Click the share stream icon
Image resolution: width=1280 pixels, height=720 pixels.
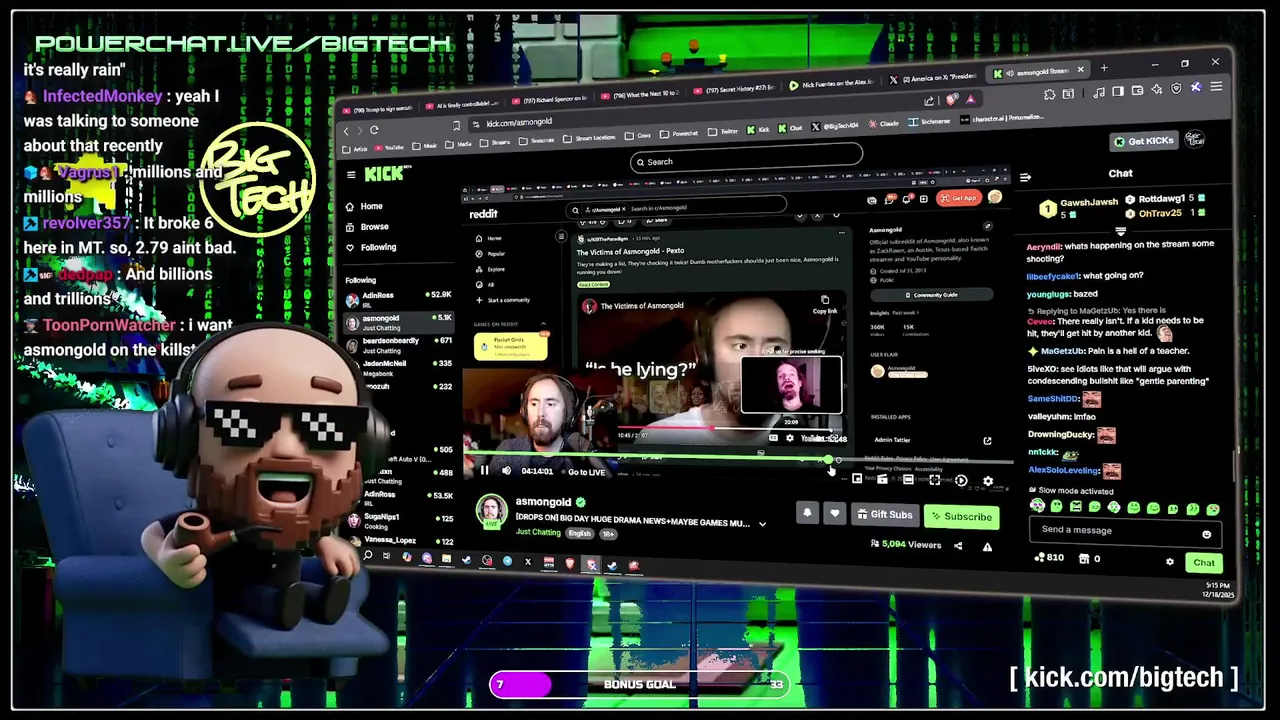point(958,546)
